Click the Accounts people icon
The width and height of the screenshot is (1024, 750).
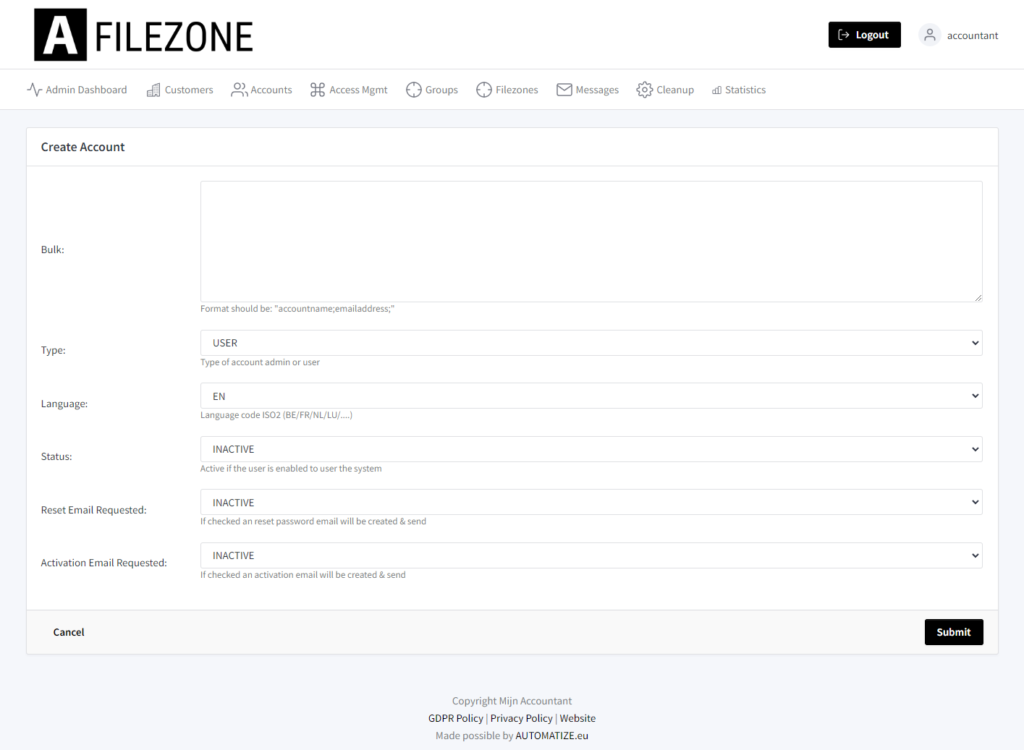[x=239, y=90]
